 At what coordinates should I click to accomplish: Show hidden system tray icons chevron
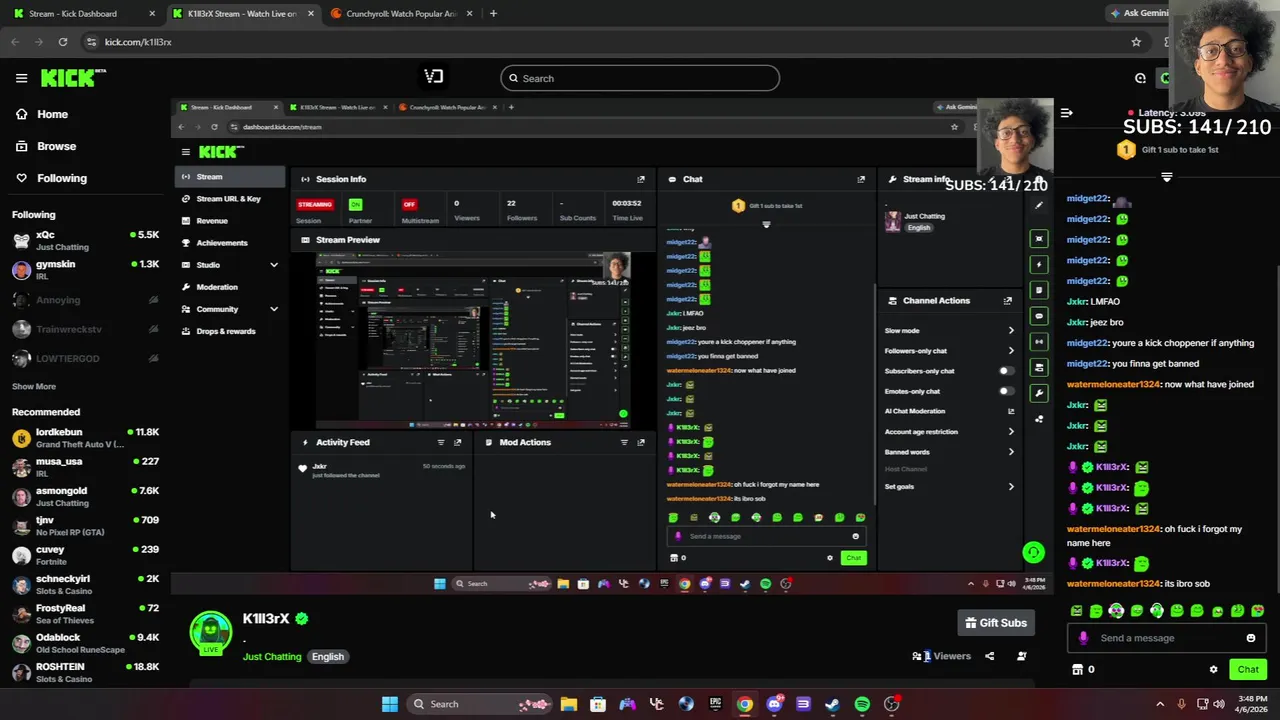click(1160, 704)
